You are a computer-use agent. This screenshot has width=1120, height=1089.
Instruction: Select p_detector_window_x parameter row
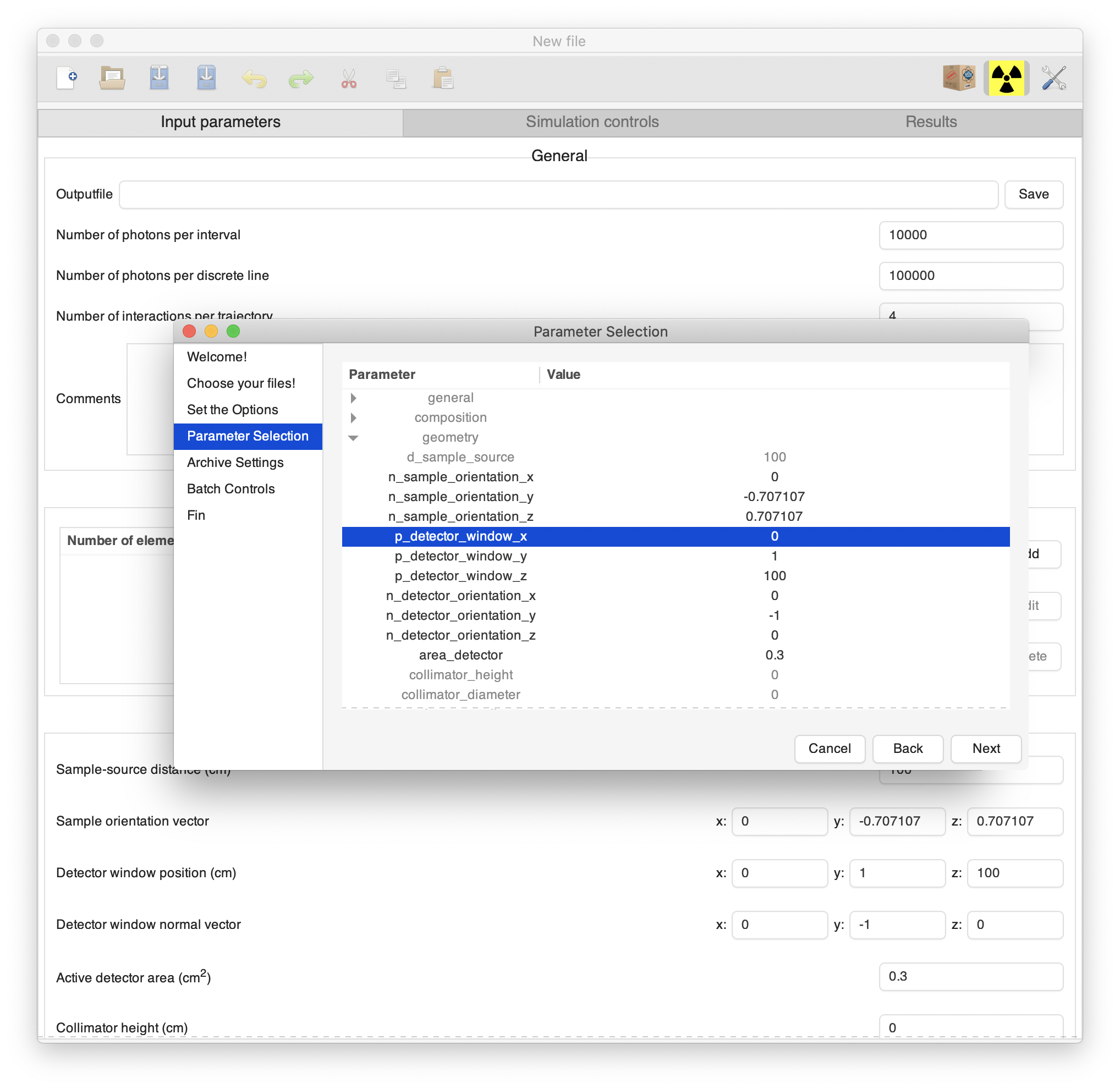pos(683,536)
